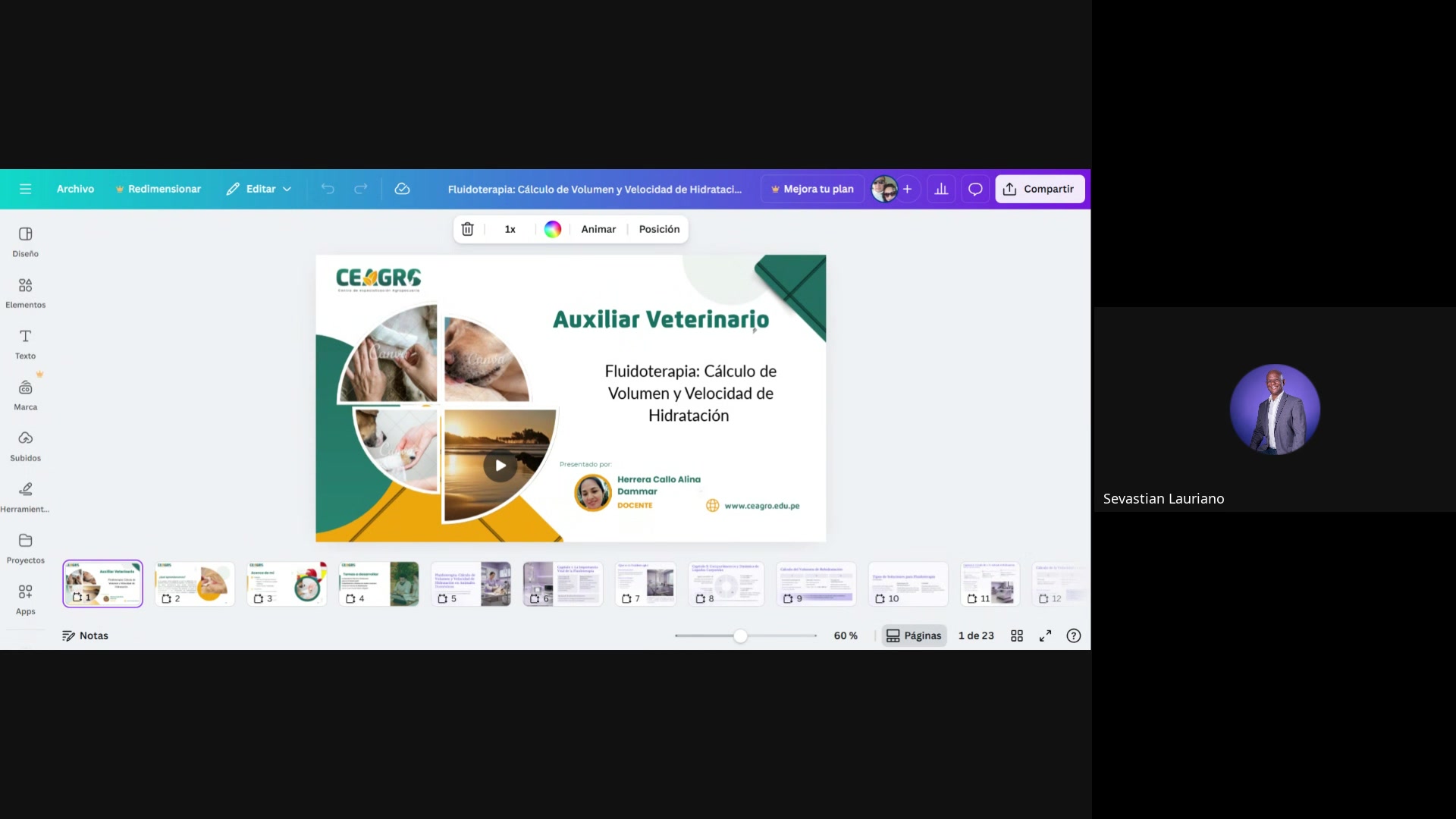Open the page background color swatch

pos(553,229)
